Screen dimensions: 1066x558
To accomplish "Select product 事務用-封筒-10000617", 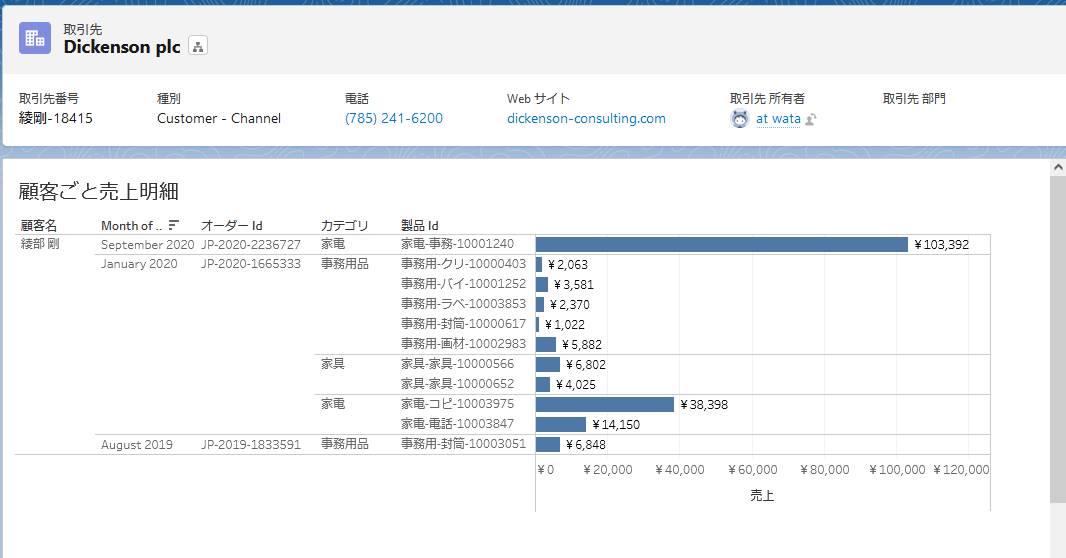I will click(x=464, y=324).
